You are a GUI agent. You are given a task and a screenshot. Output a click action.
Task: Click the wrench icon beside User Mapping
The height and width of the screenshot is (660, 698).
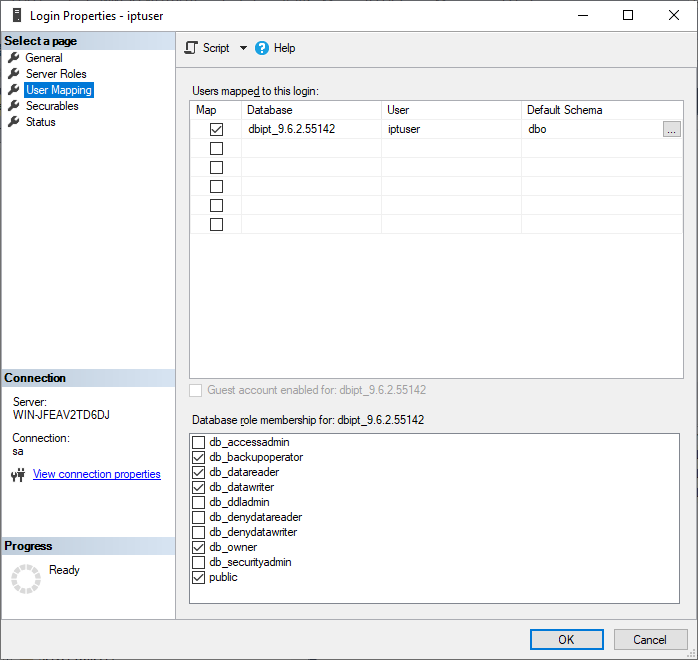[14, 89]
